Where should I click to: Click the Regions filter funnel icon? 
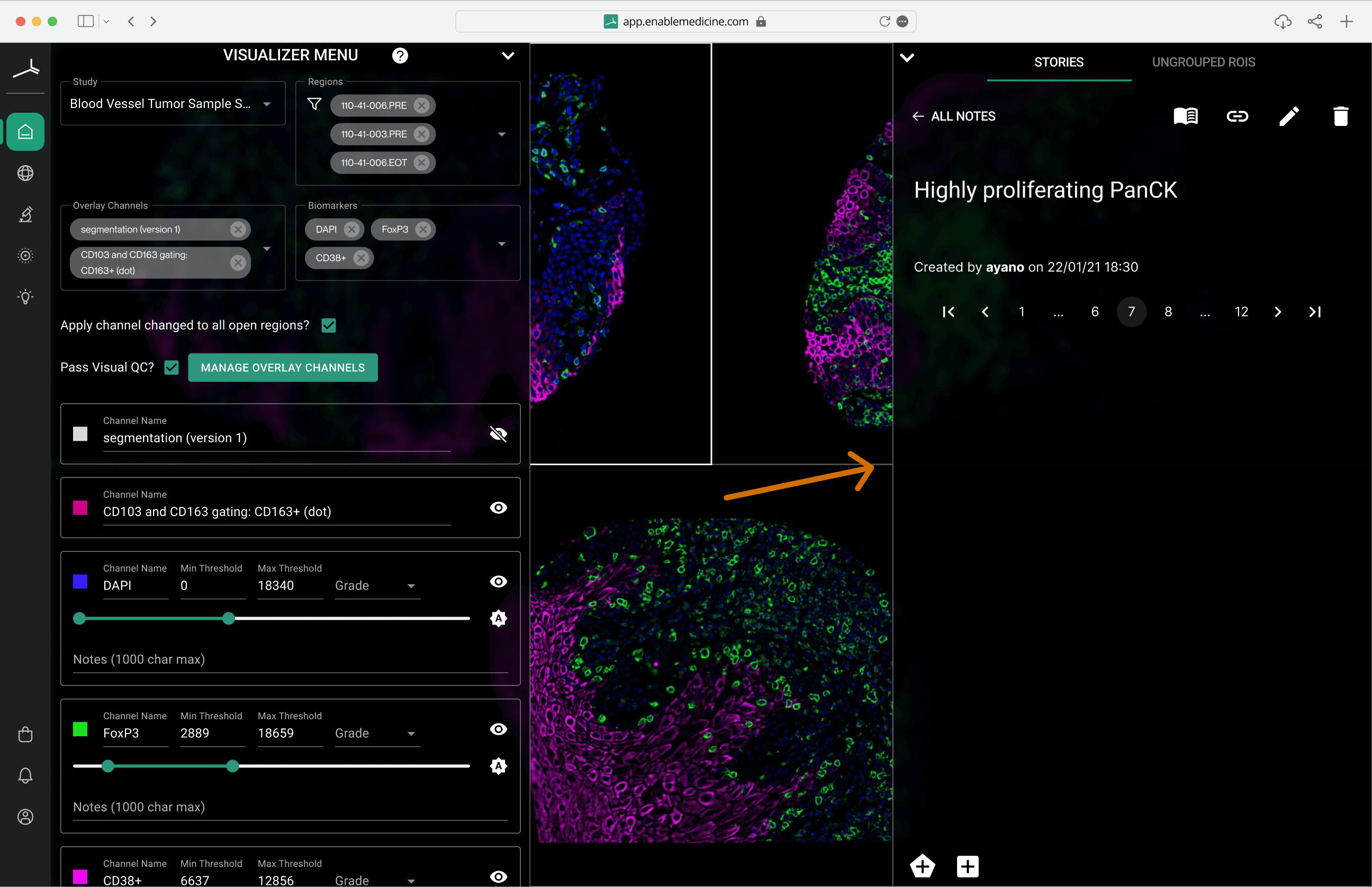[x=314, y=104]
